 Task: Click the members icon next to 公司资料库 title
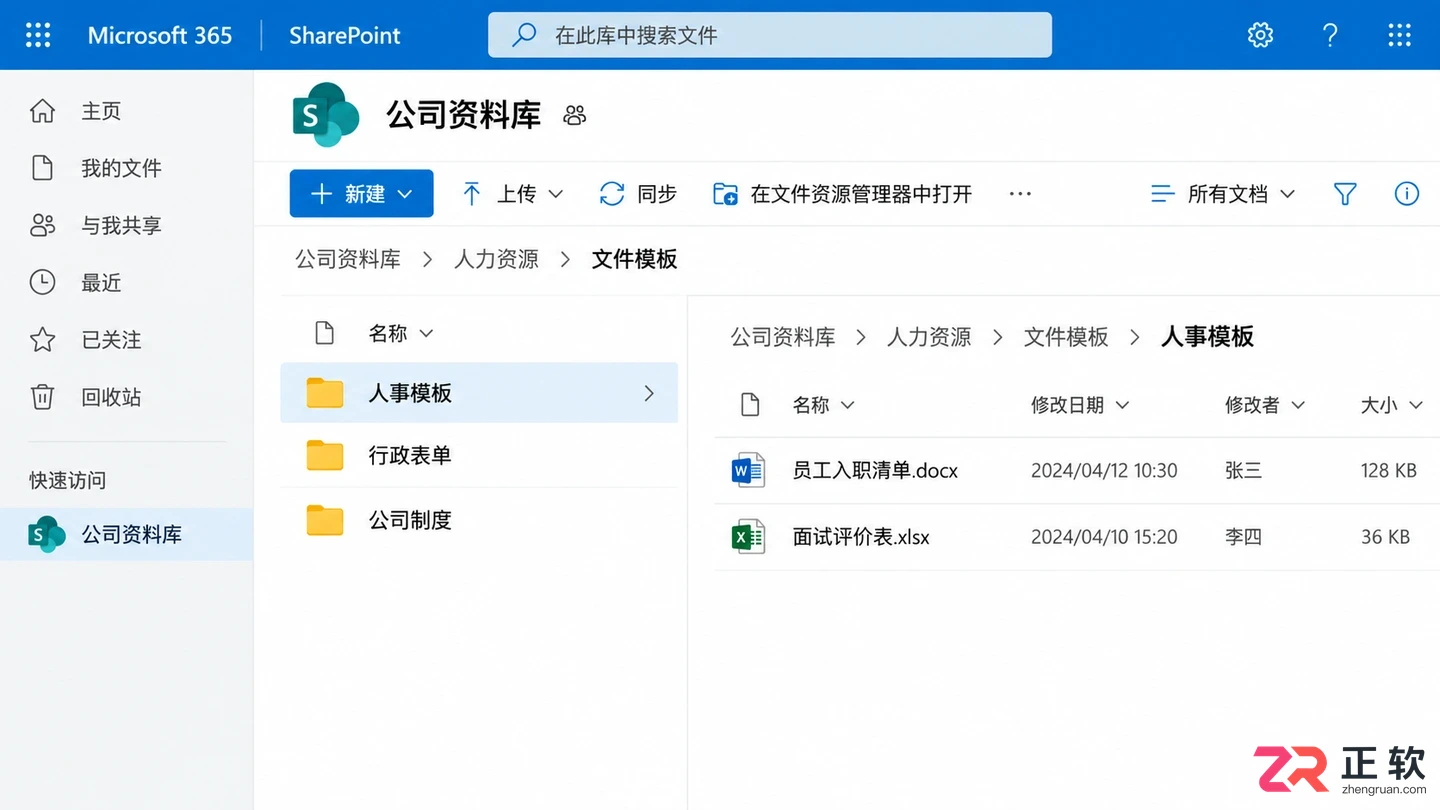click(575, 115)
